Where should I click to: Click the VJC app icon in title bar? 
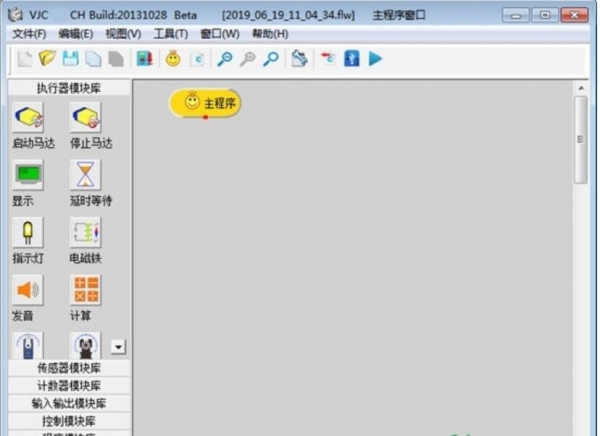coord(16,15)
